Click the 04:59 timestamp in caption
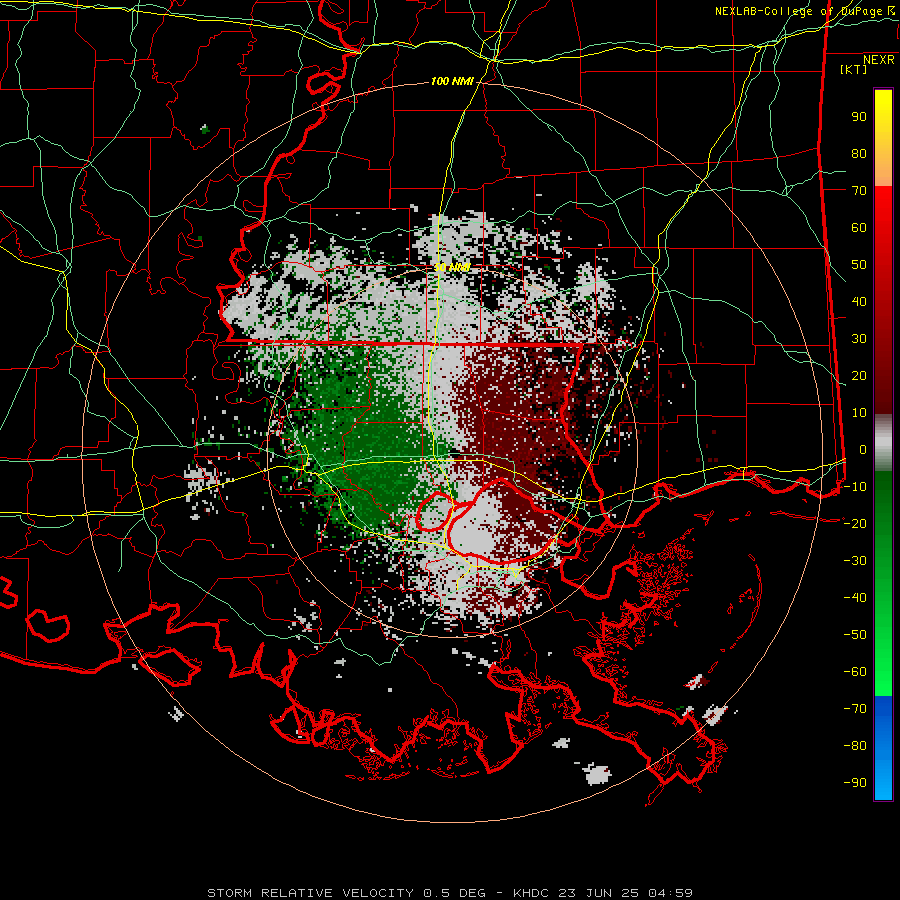This screenshot has height=900, width=900. 670,893
